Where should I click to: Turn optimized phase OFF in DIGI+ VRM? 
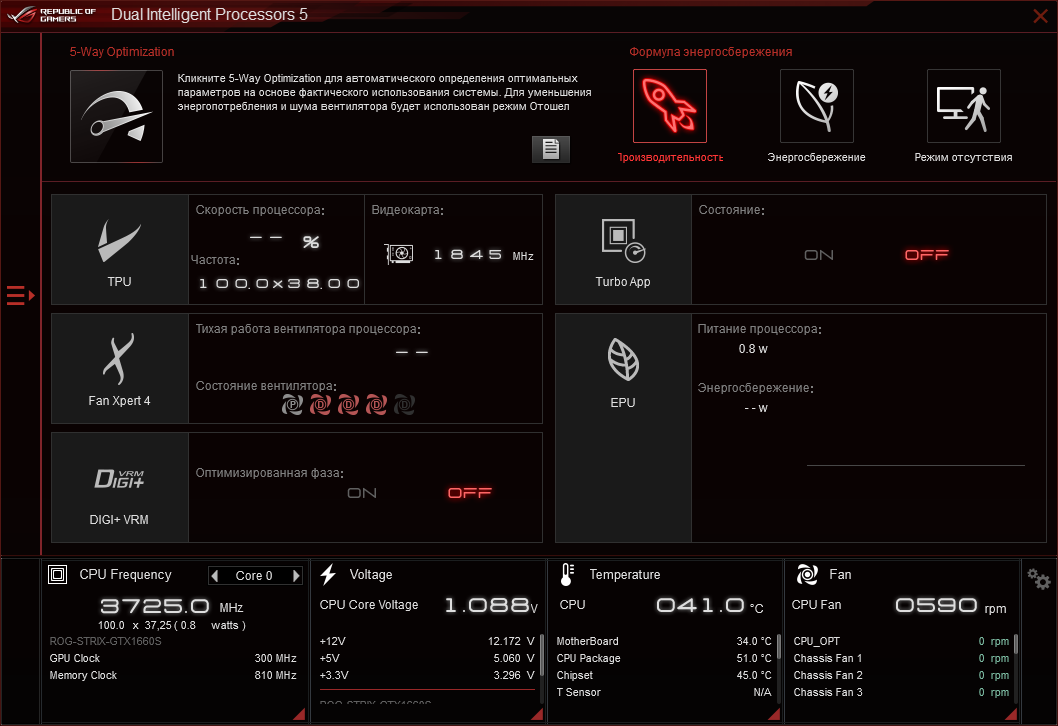470,493
